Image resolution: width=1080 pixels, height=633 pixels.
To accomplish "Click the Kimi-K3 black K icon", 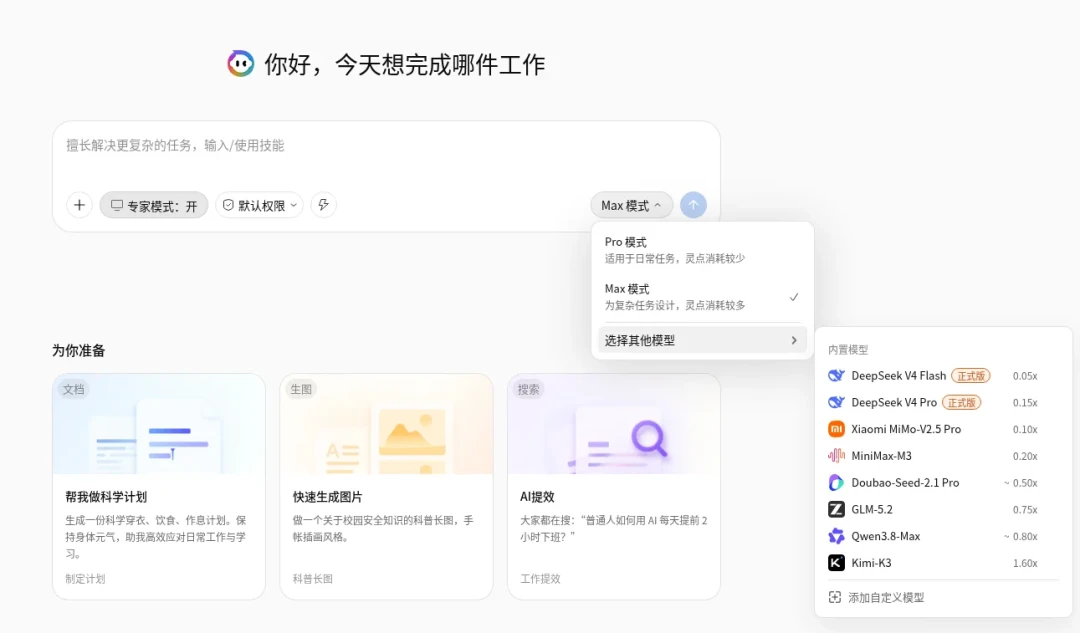I will coord(836,563).
